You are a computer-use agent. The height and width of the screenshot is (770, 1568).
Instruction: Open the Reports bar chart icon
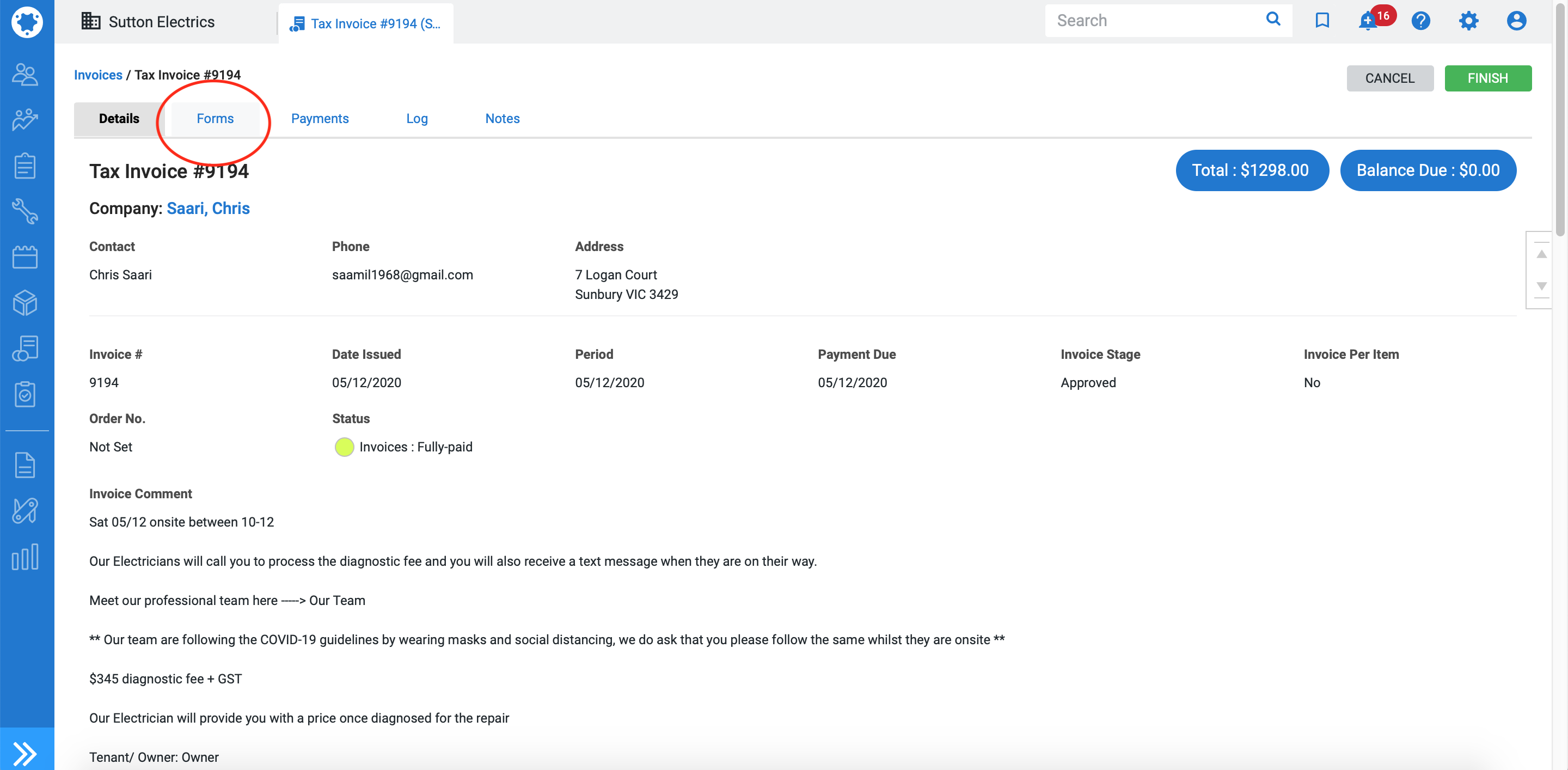click(x=25, y=557)
